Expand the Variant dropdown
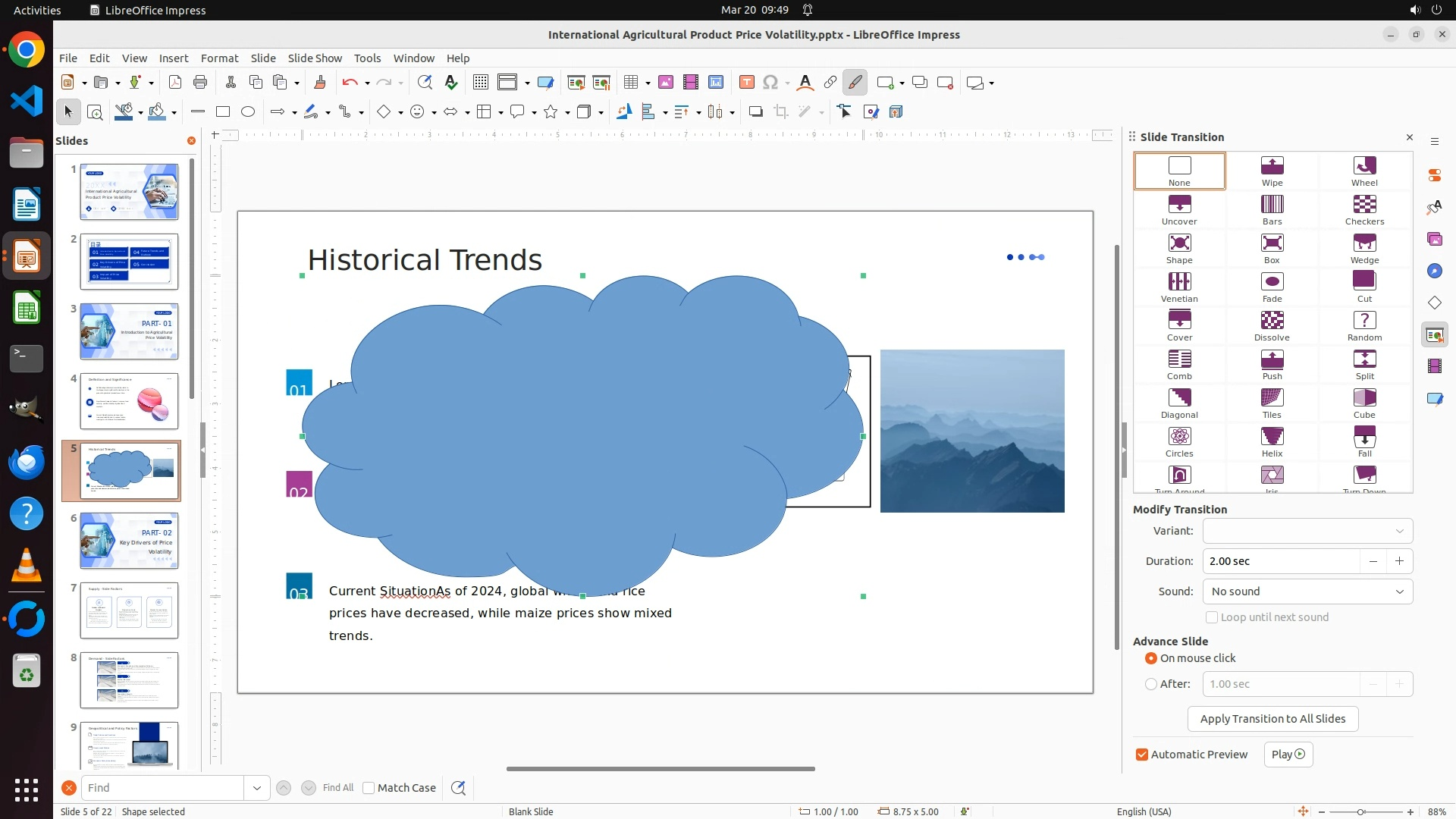Image resolution: width=1456 pixels, height=819 pixels. 1399,531
